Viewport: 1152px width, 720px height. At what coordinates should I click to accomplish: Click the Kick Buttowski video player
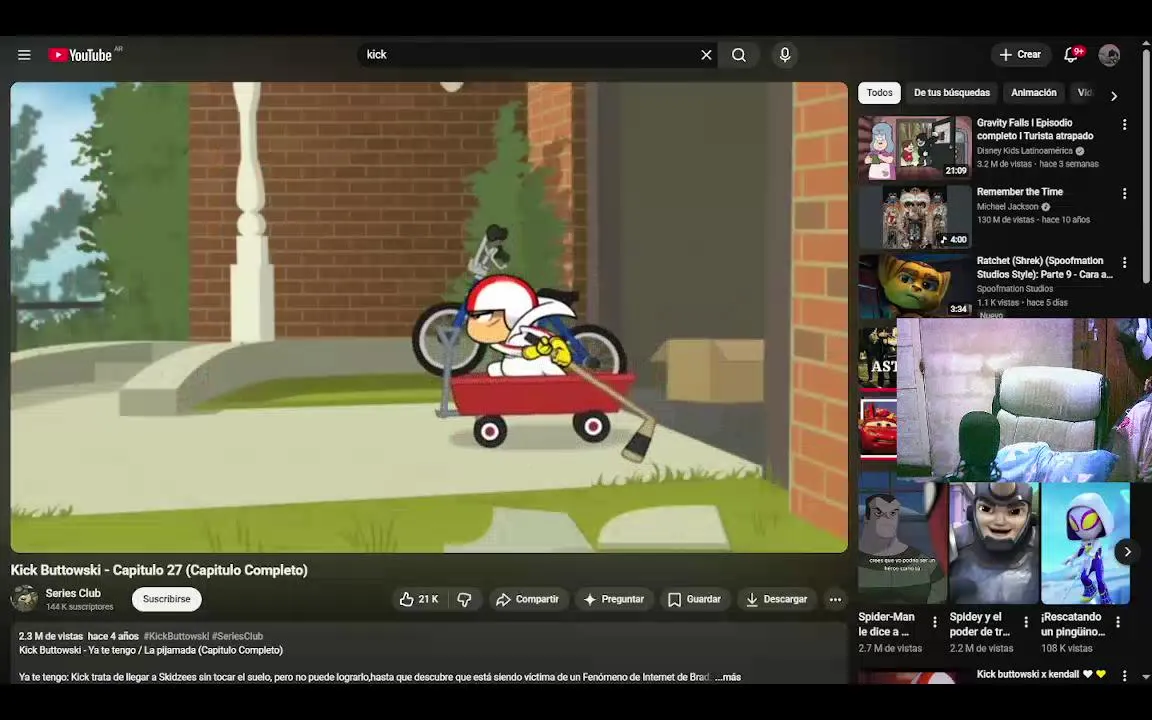pyautogui.click(x=429, y=317)
